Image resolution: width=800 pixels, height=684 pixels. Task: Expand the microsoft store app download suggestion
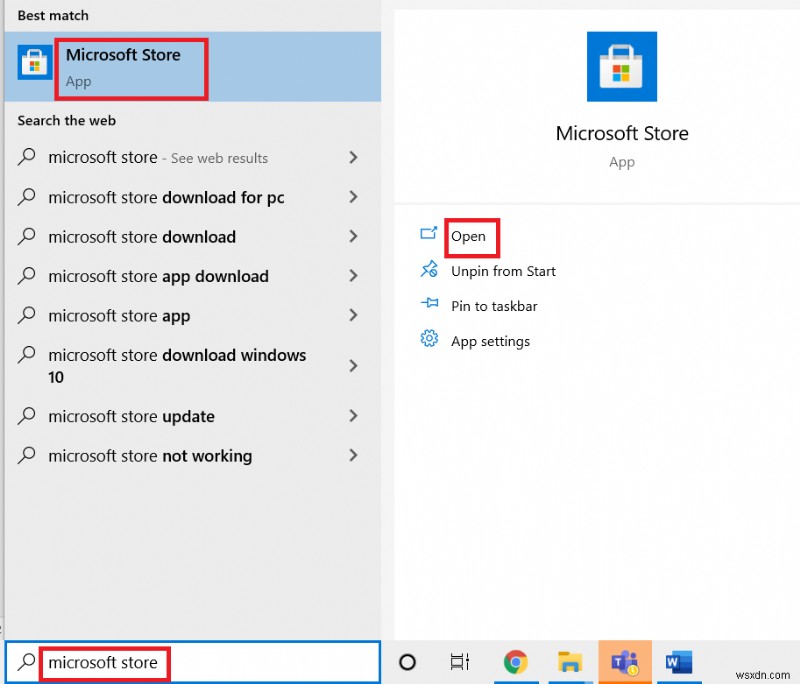(353, 276)
